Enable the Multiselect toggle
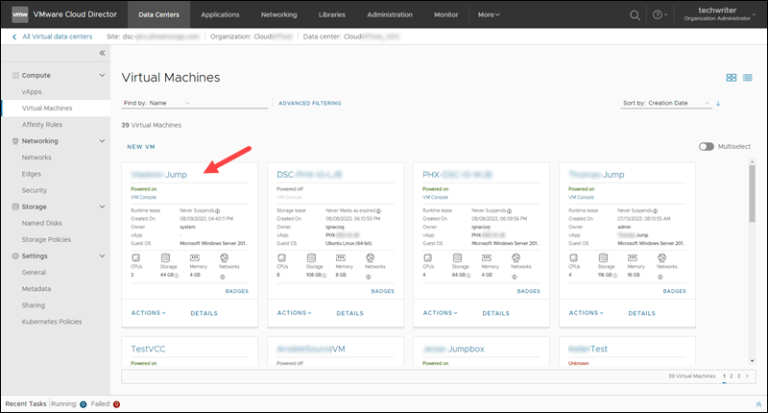The height and width of the screenshot is (413, 768). tap(706, 146)
